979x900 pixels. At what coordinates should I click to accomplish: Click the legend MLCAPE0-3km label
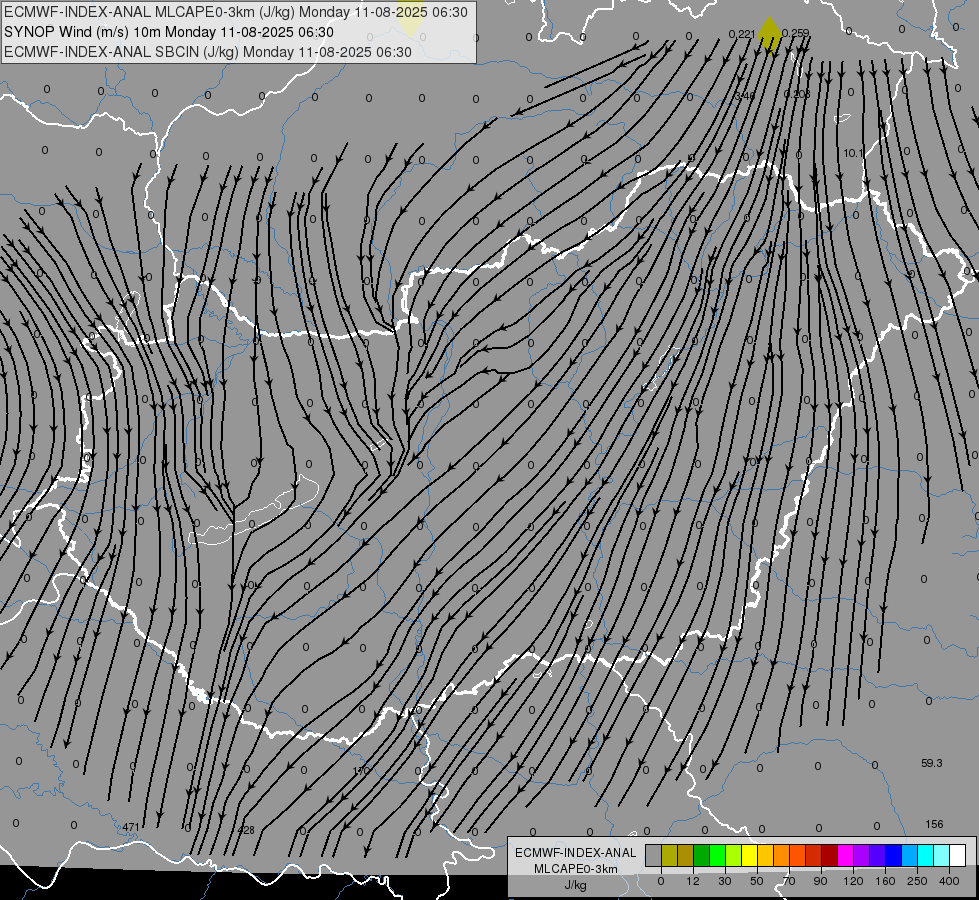tap(576, 869)
